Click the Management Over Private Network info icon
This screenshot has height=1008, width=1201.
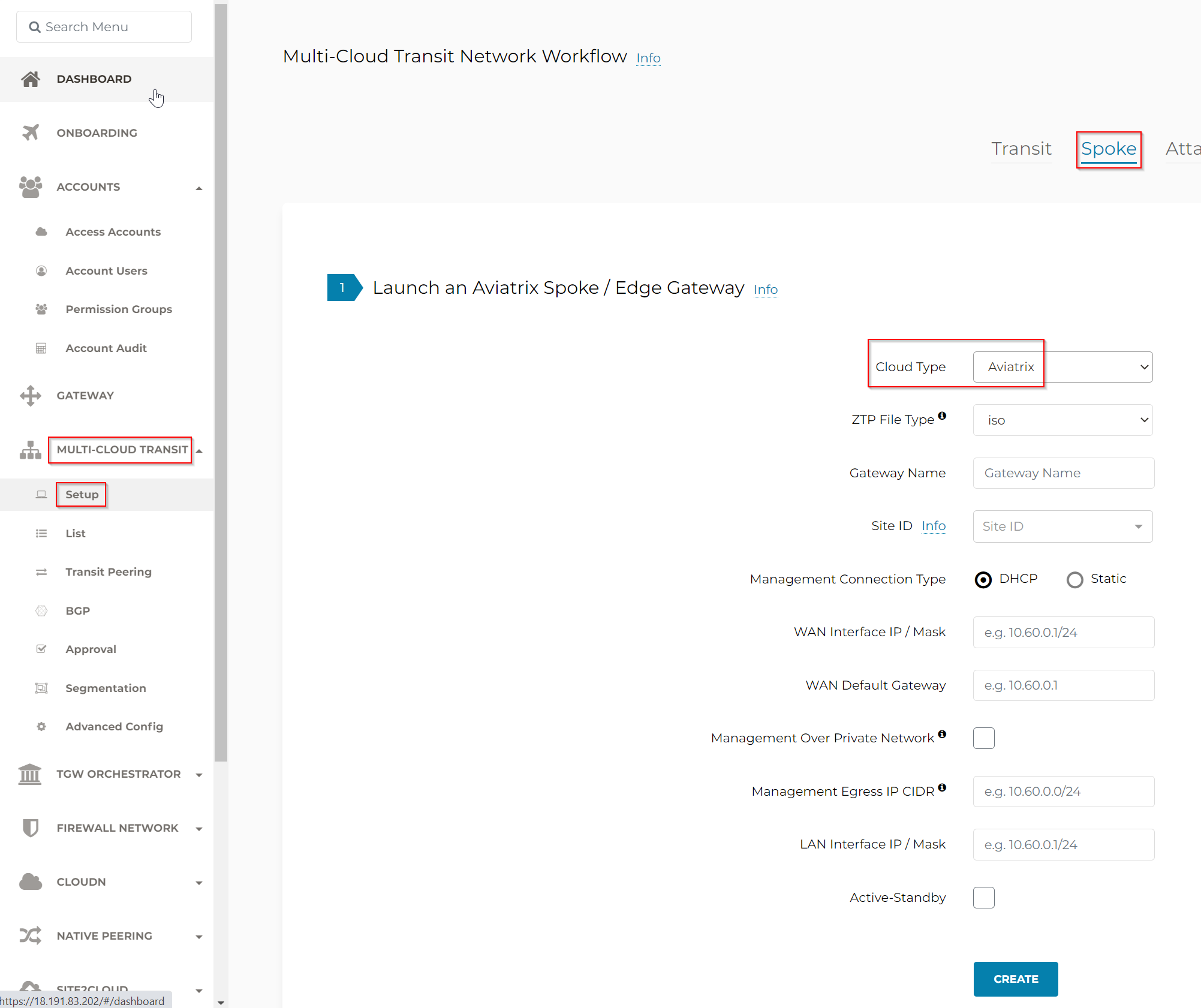(x=942, y=734)
